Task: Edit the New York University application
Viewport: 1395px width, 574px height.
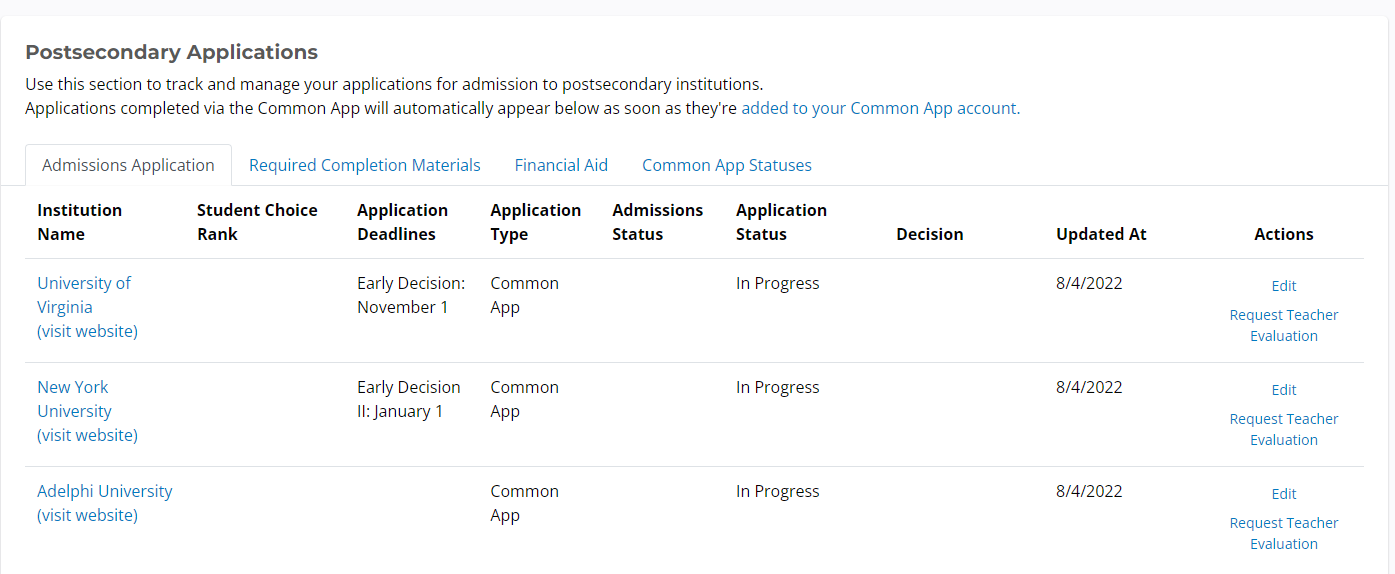Action: 1283,390
